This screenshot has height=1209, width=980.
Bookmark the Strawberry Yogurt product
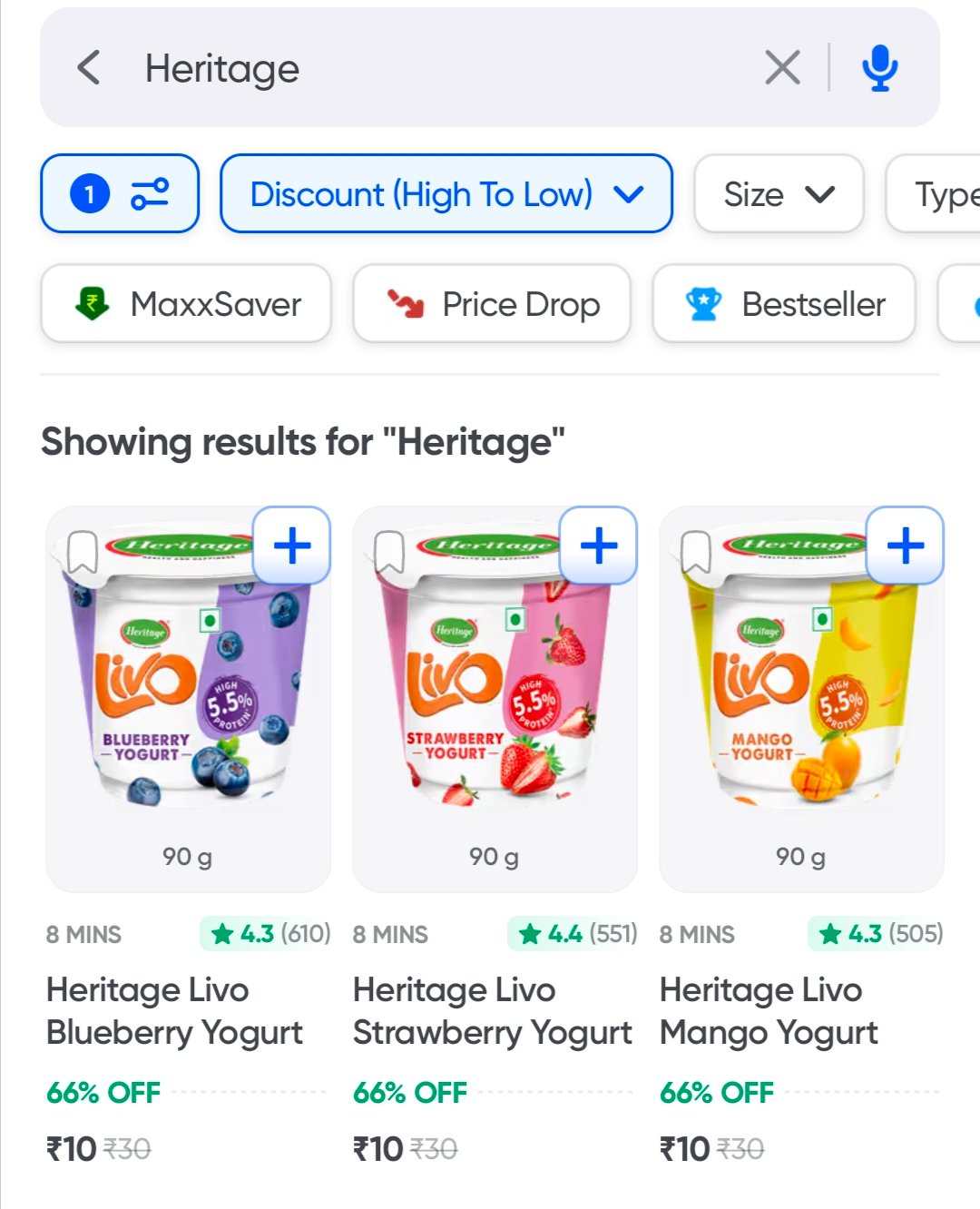click(x=389, y=552)
